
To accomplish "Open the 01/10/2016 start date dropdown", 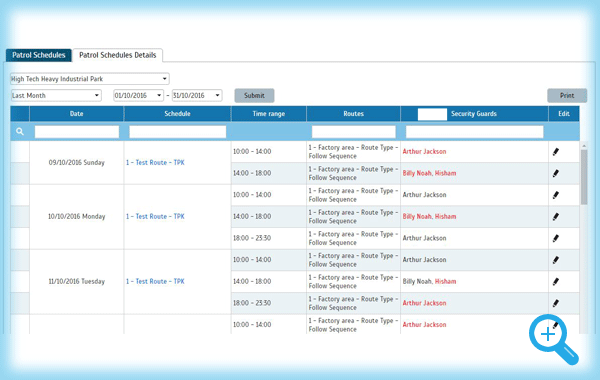I will pos(139,95).
